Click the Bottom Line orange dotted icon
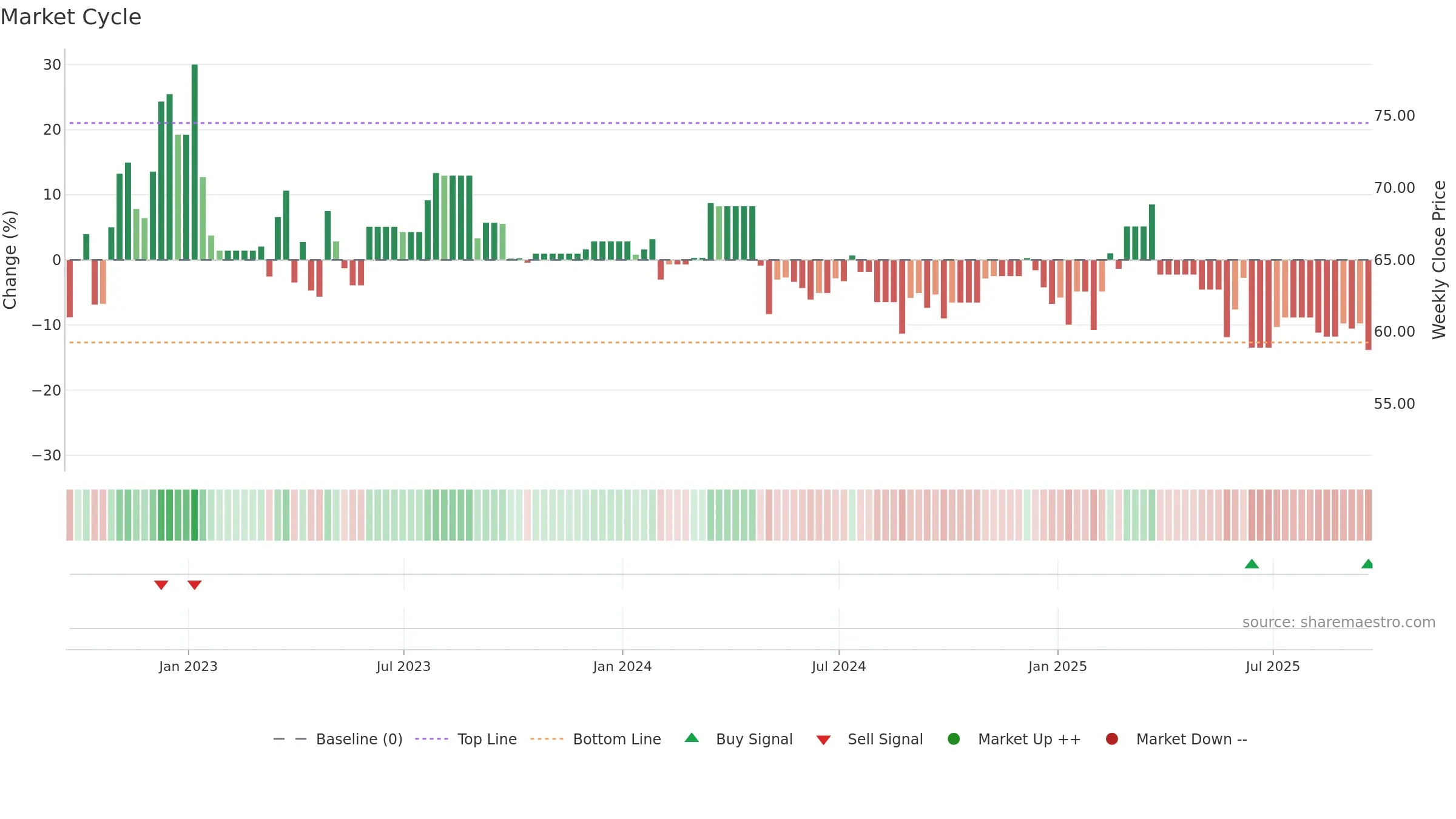 tap(547, 739)
